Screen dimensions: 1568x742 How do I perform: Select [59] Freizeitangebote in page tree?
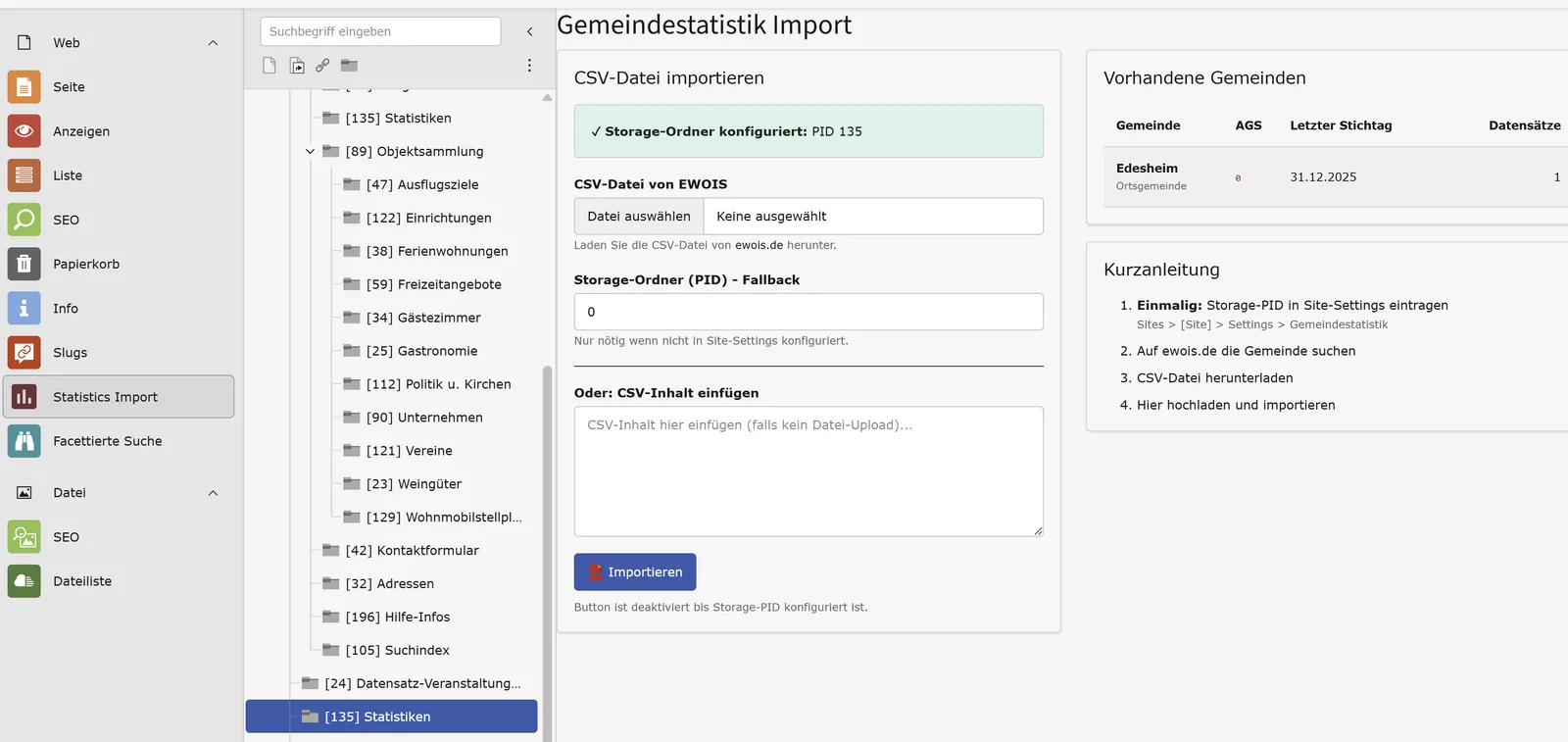pyautogui.click(x=434, y=284)
